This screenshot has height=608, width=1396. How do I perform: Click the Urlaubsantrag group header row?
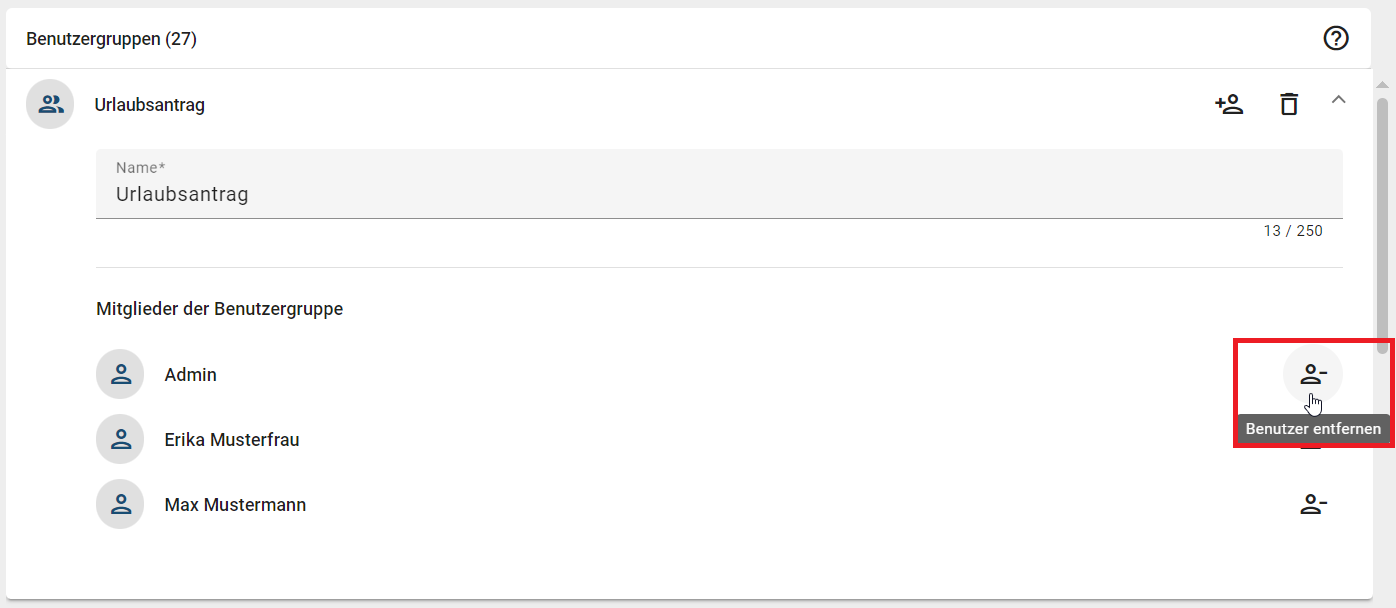tap(600, 103)
